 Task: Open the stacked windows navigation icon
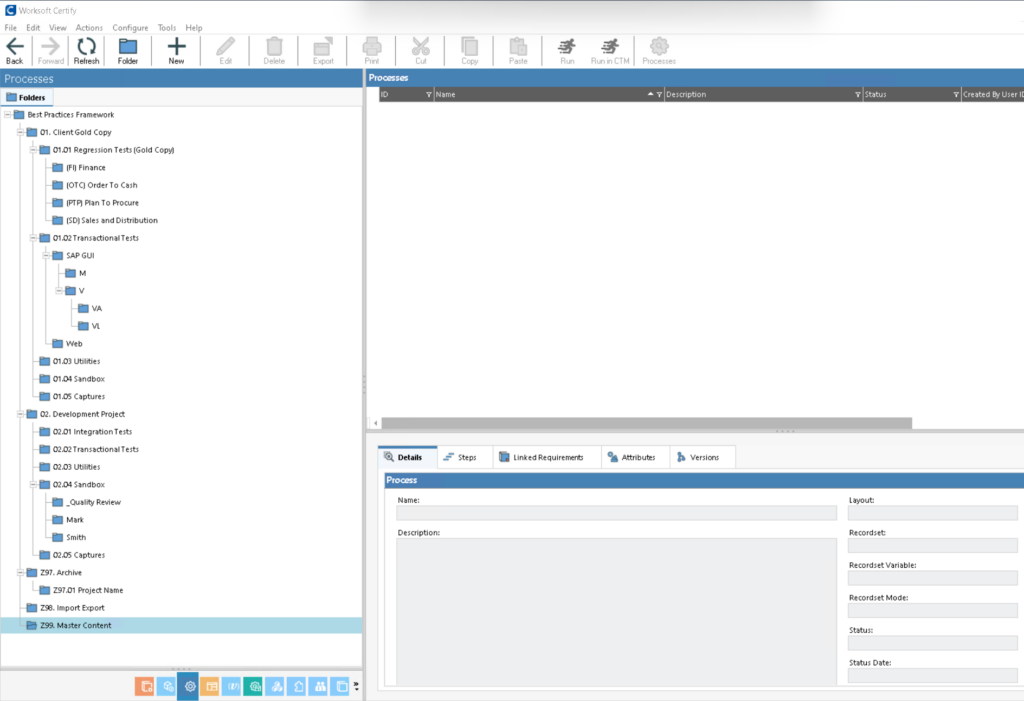point(340,686)
